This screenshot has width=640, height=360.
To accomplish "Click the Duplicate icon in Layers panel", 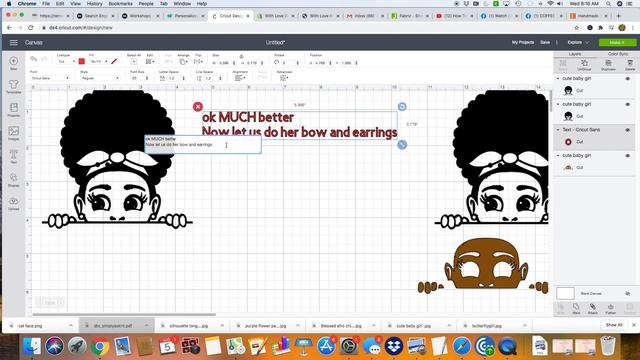I will [608, 64].
